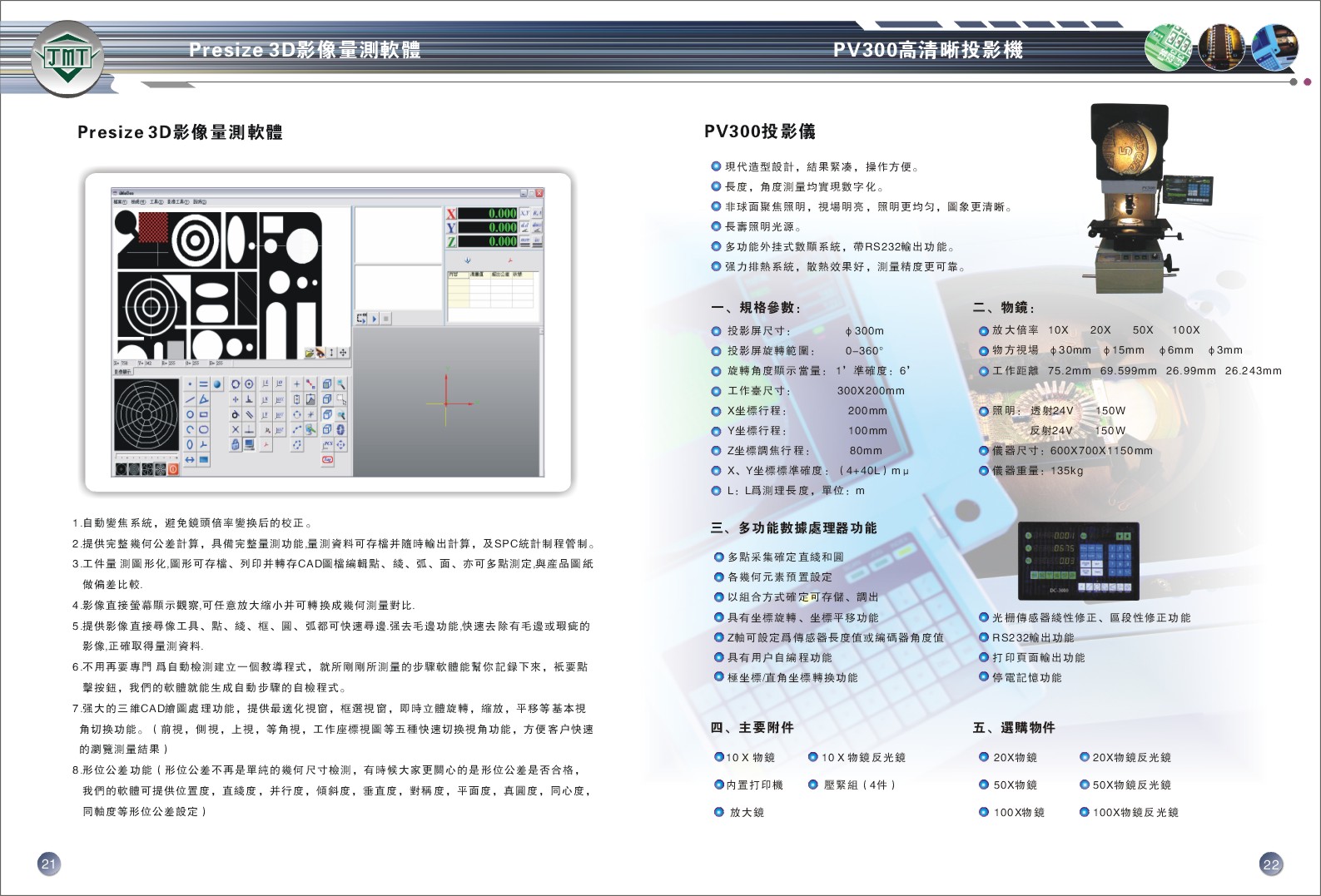Viewport: 1321px width, 896px height.
Task: Open the third menu item in menu bar
Action: pos(156,202)
